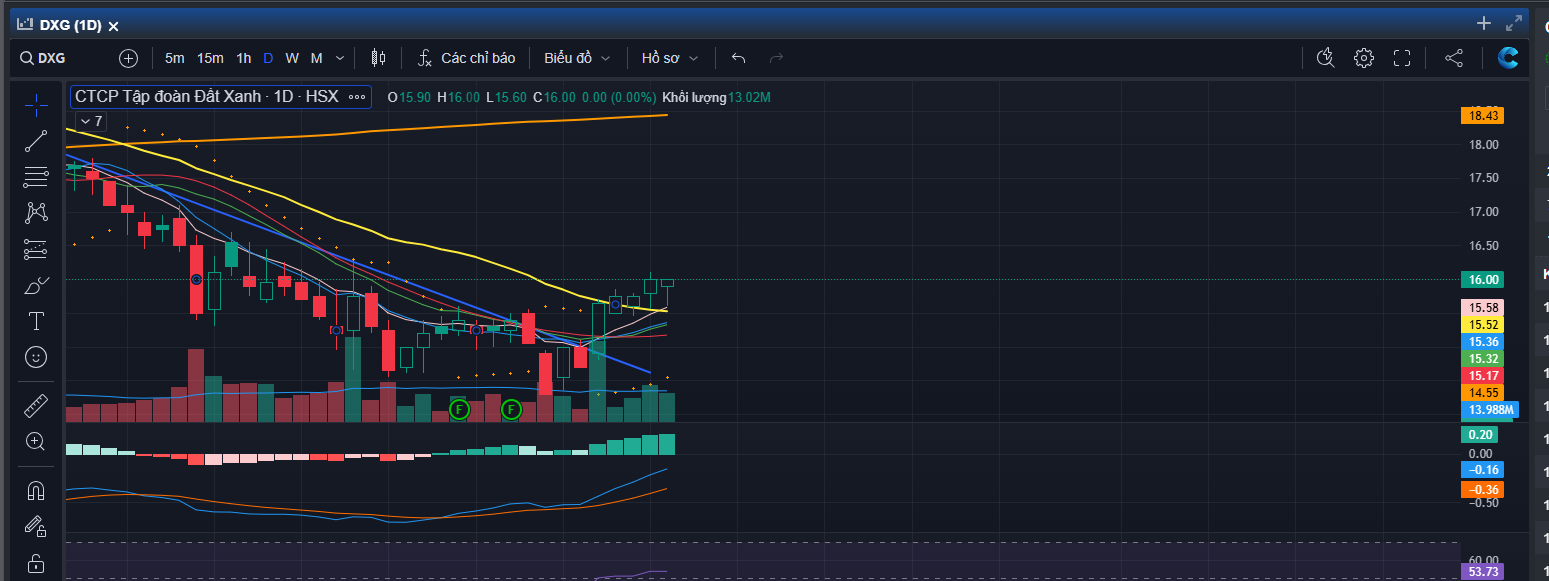The image size is (1549, 581).
Task: Click right green F event marker
Action: click(x=511, y=409)
